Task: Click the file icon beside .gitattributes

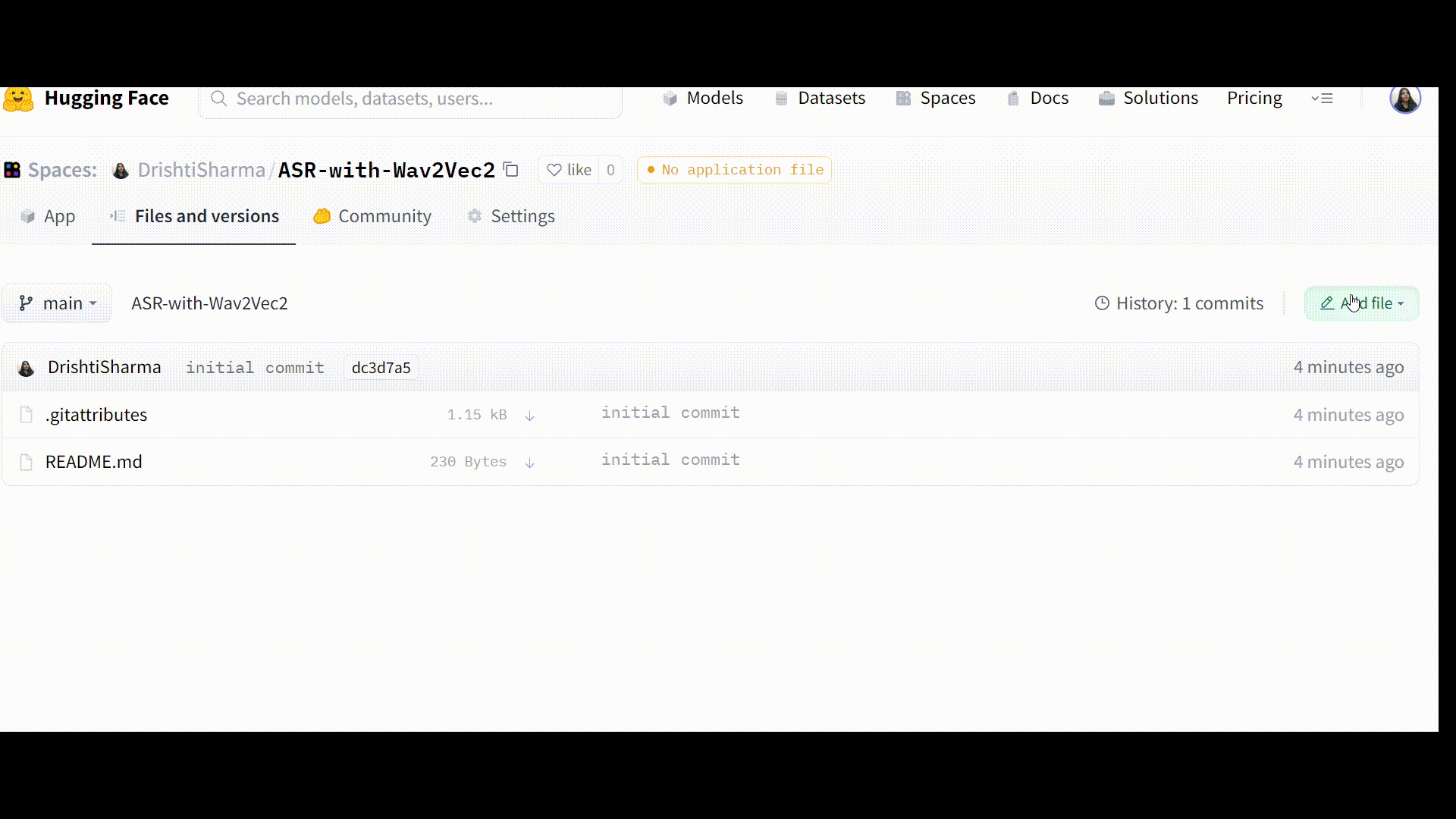Action: coord(26,415)
